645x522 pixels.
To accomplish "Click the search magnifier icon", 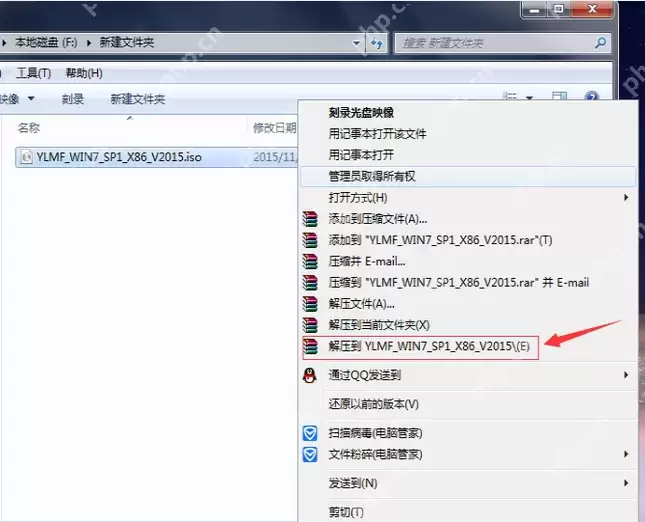I will pyautogui.click(x=600, y=42).
